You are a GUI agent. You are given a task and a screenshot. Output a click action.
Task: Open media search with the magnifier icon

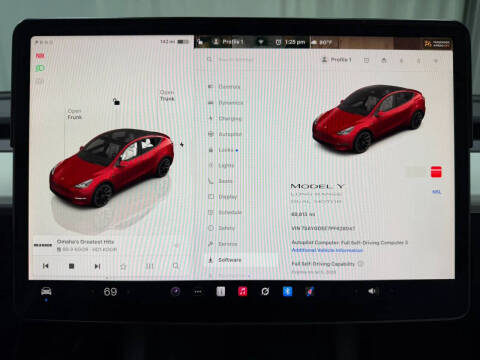(176, 266)
